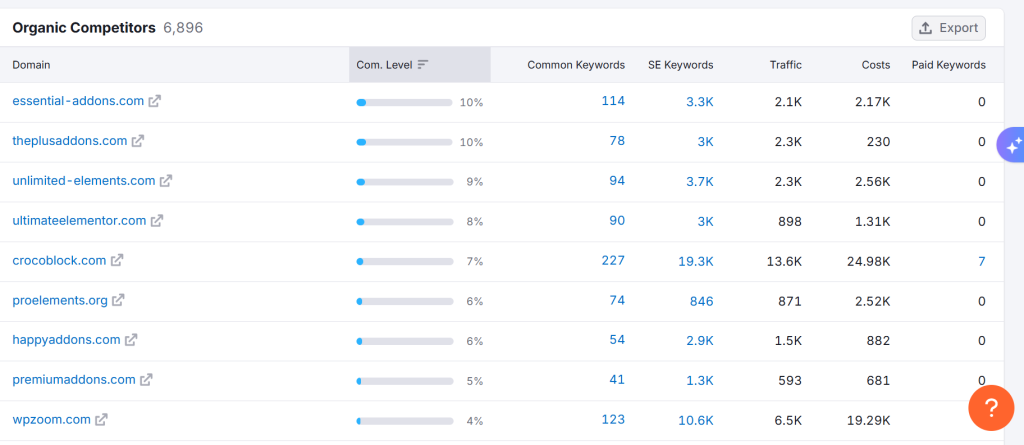Image resolution: width=1024 pixels, height=445 pixels.
Task: Open the premiumaddons.com domain link
Action: click(73, 380)
